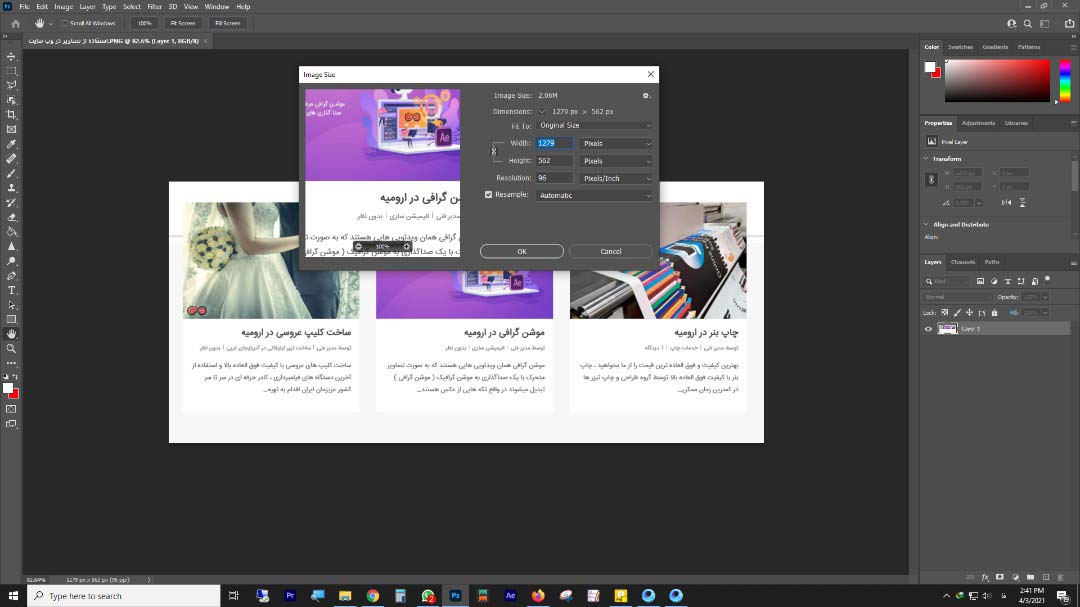
Task: Switch to the Channels tab
Action: 963,262
